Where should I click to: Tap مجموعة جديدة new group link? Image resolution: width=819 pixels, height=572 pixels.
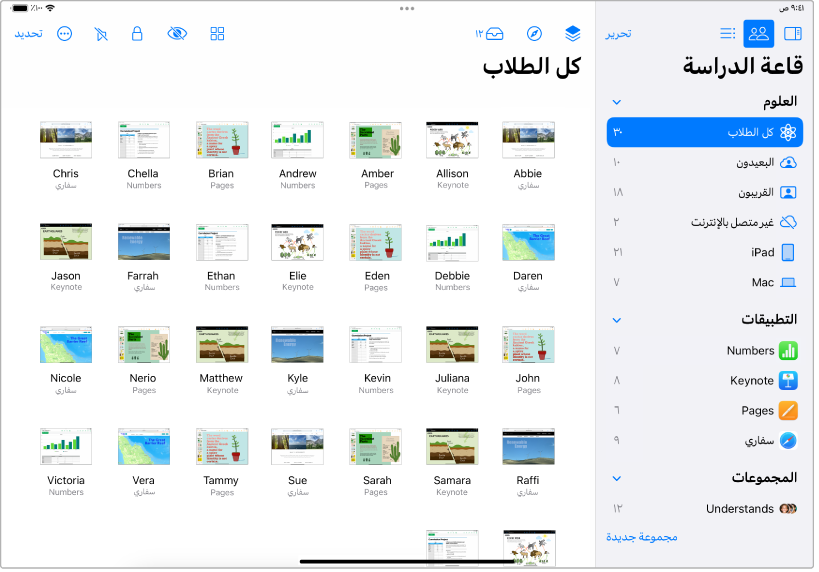click(641, 537)
